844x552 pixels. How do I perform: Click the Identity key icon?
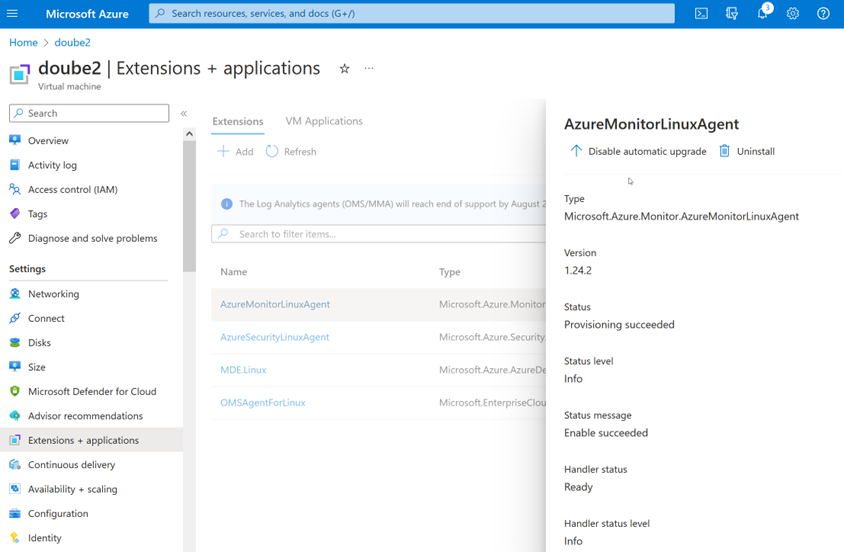point(15,537)
